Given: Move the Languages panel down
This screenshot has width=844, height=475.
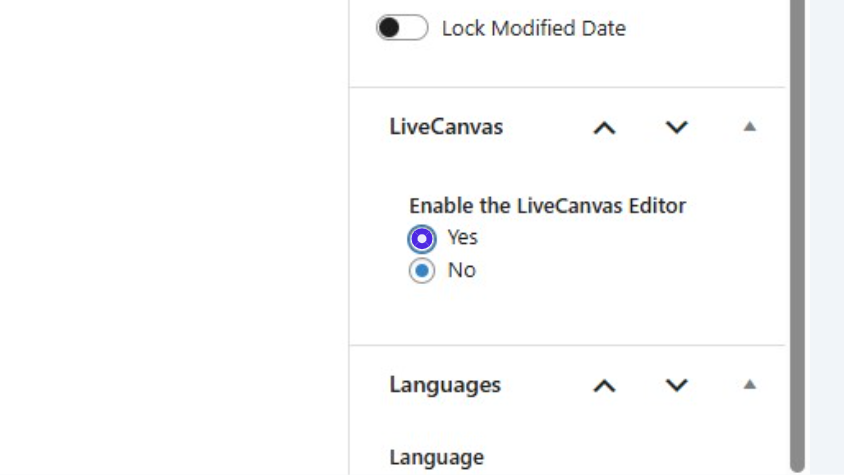Looking at the screenshot, I should 677,385.
